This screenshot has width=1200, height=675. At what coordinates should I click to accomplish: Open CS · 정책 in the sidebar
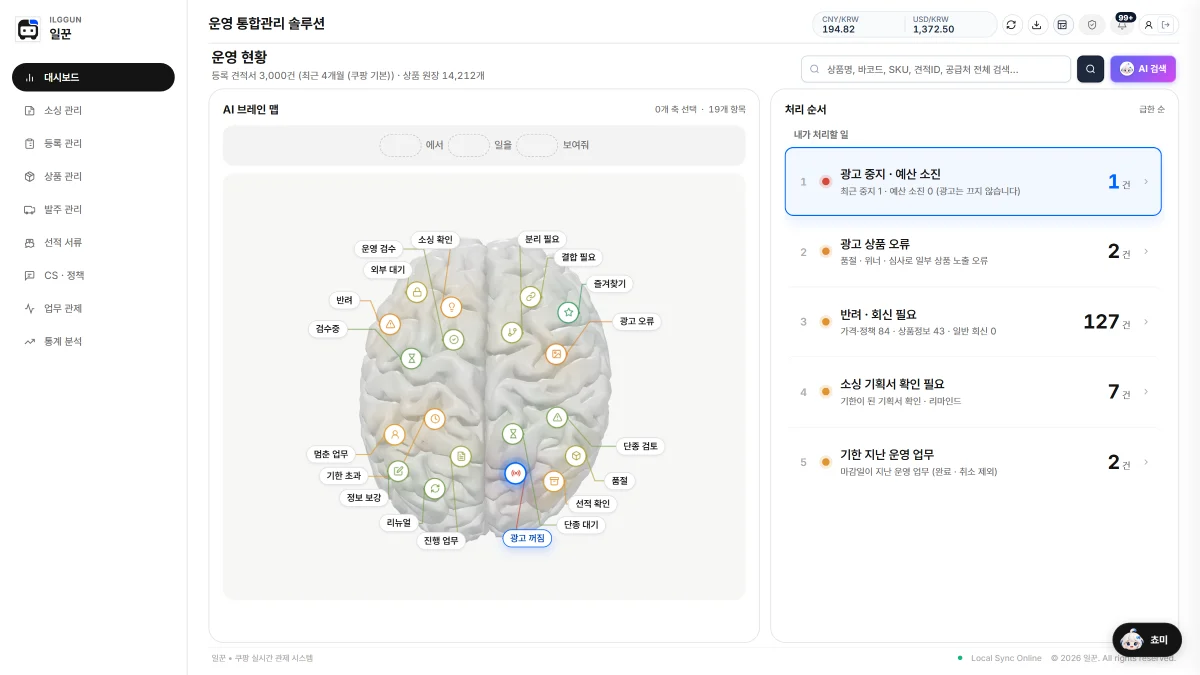point(93,275)
